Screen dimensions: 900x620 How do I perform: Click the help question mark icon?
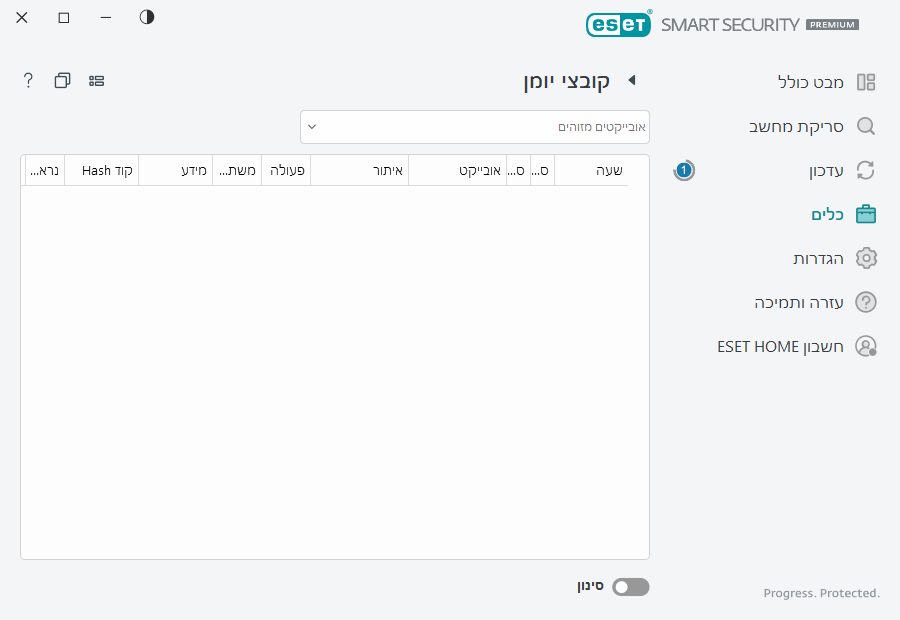pos(27,80)
